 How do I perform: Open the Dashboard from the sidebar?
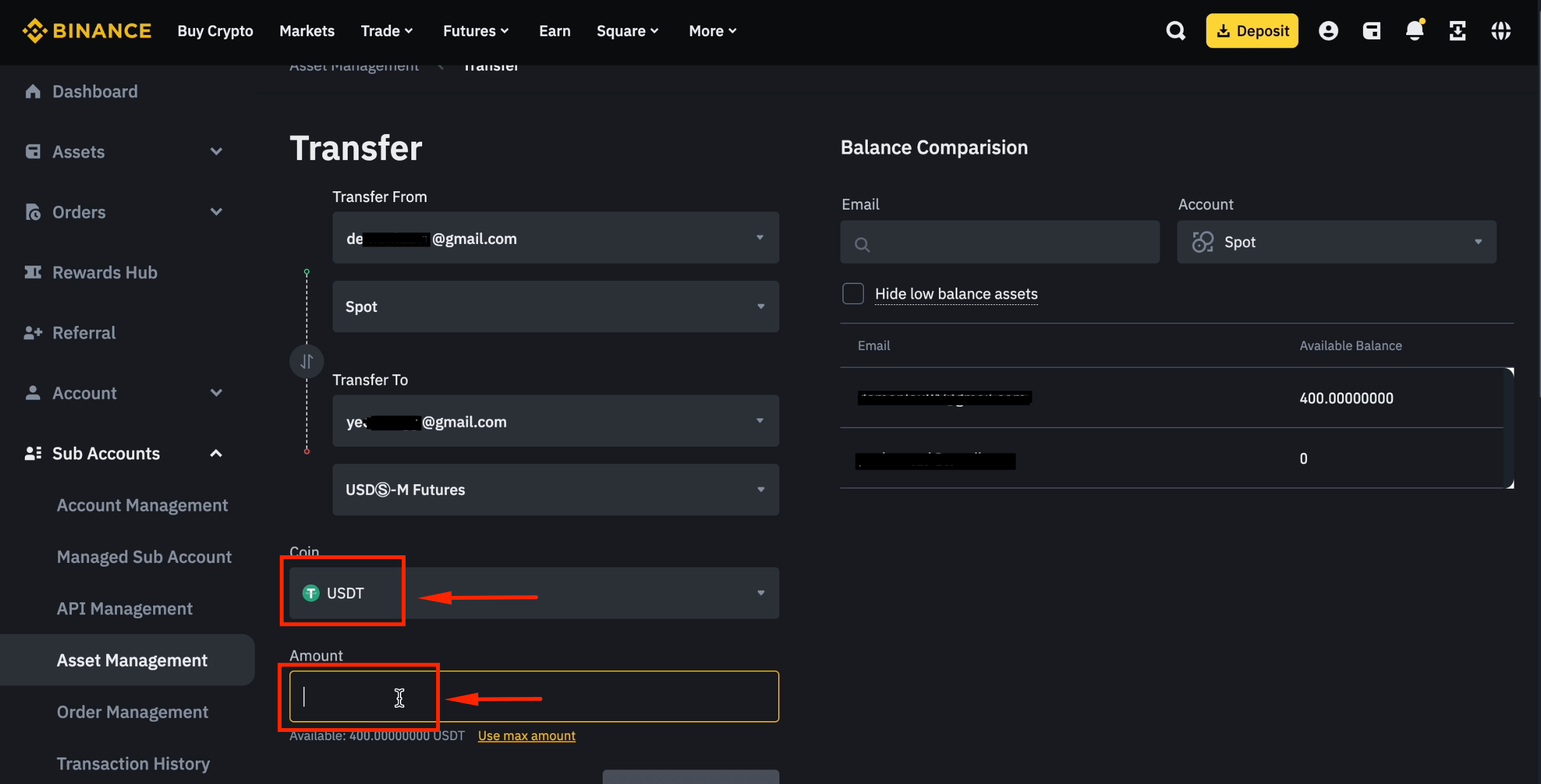coord(95,91)
